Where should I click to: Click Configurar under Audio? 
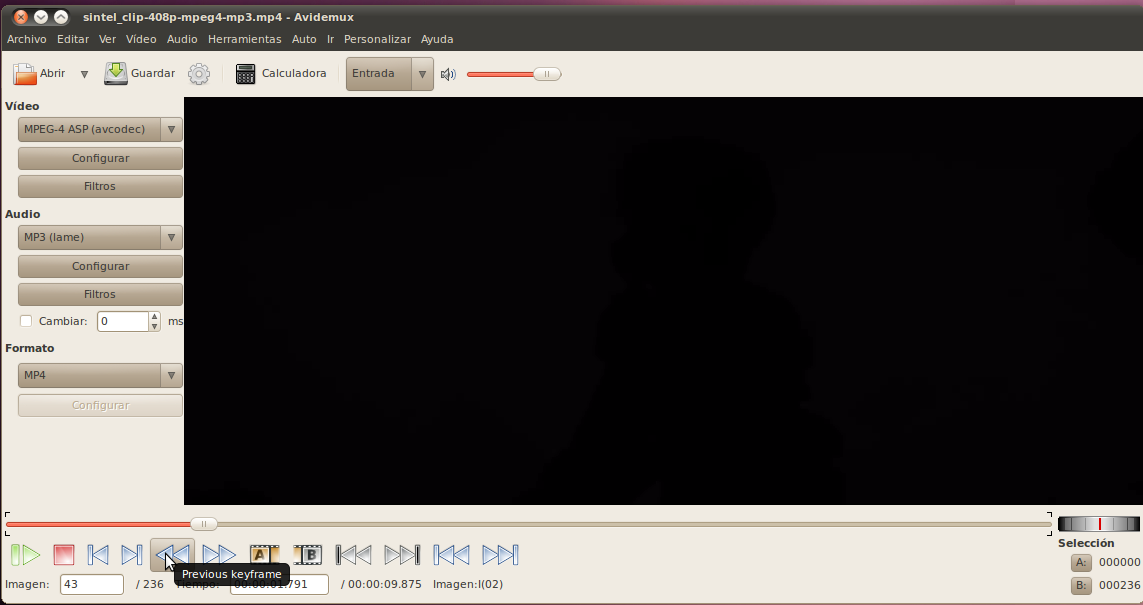(x=100, y=266)
